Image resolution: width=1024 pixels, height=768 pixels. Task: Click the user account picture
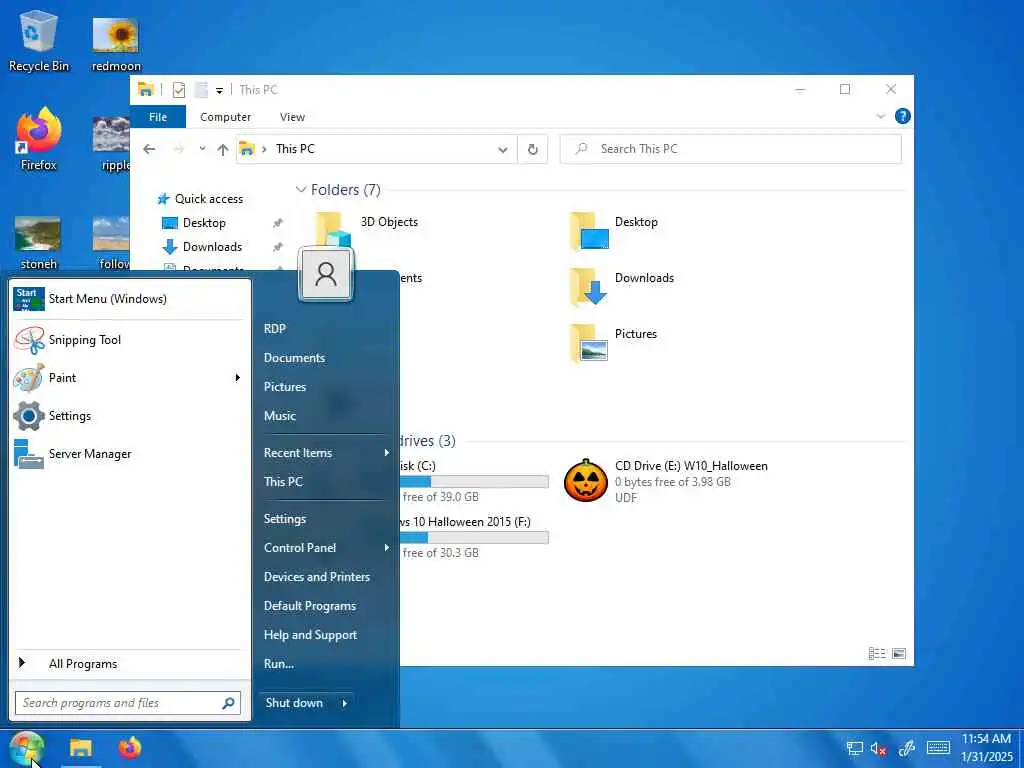pos(326,274)
